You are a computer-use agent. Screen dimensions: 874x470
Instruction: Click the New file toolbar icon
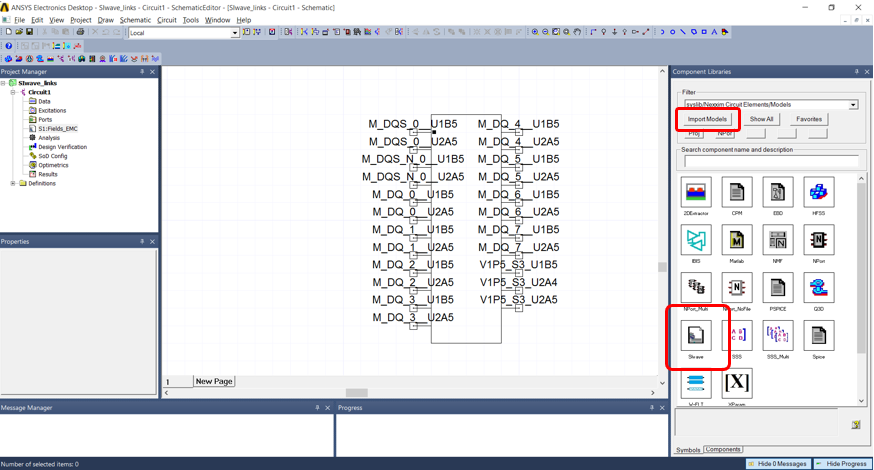click(8, 32)
